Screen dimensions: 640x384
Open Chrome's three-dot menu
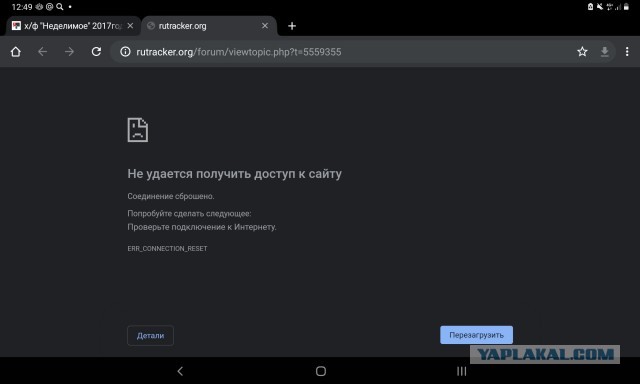click(627, 52)
